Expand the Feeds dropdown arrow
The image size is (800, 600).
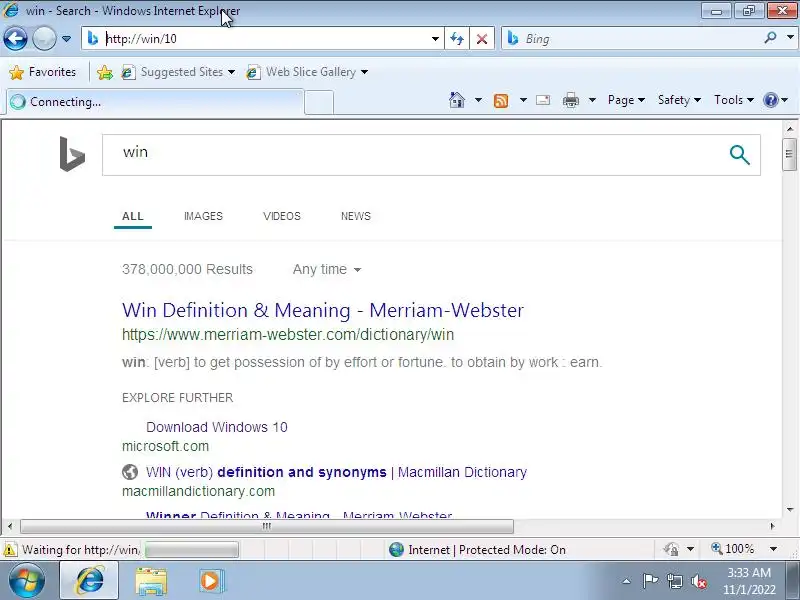point(523,100)
